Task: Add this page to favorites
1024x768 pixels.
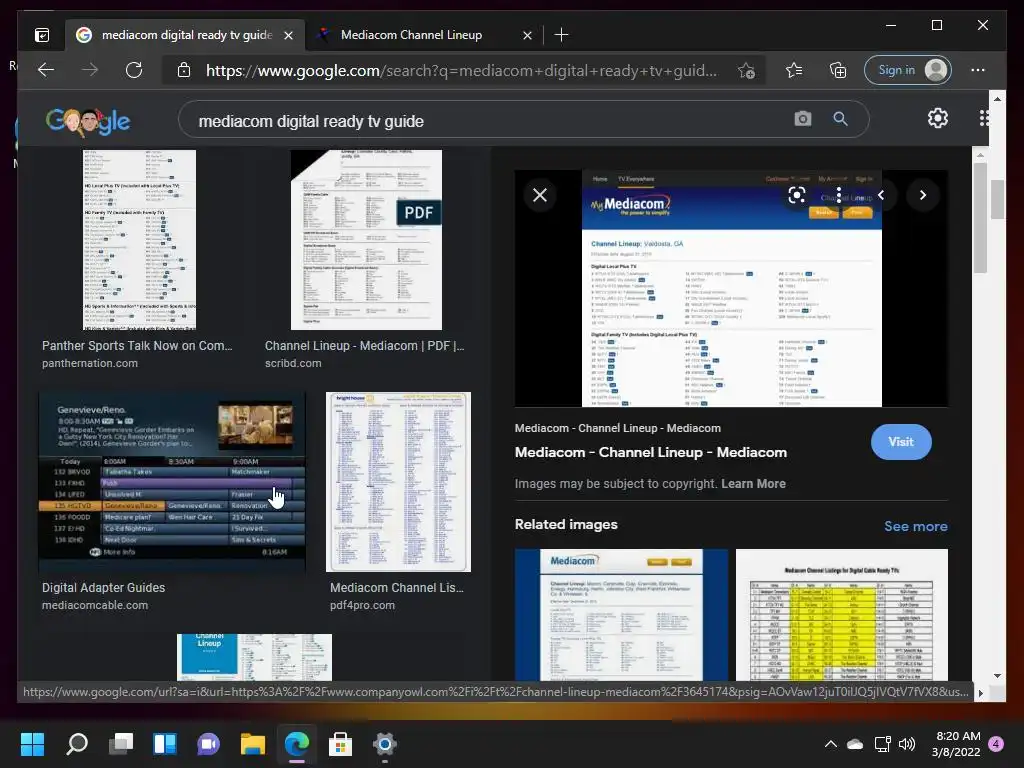Action: click(746, 70)
